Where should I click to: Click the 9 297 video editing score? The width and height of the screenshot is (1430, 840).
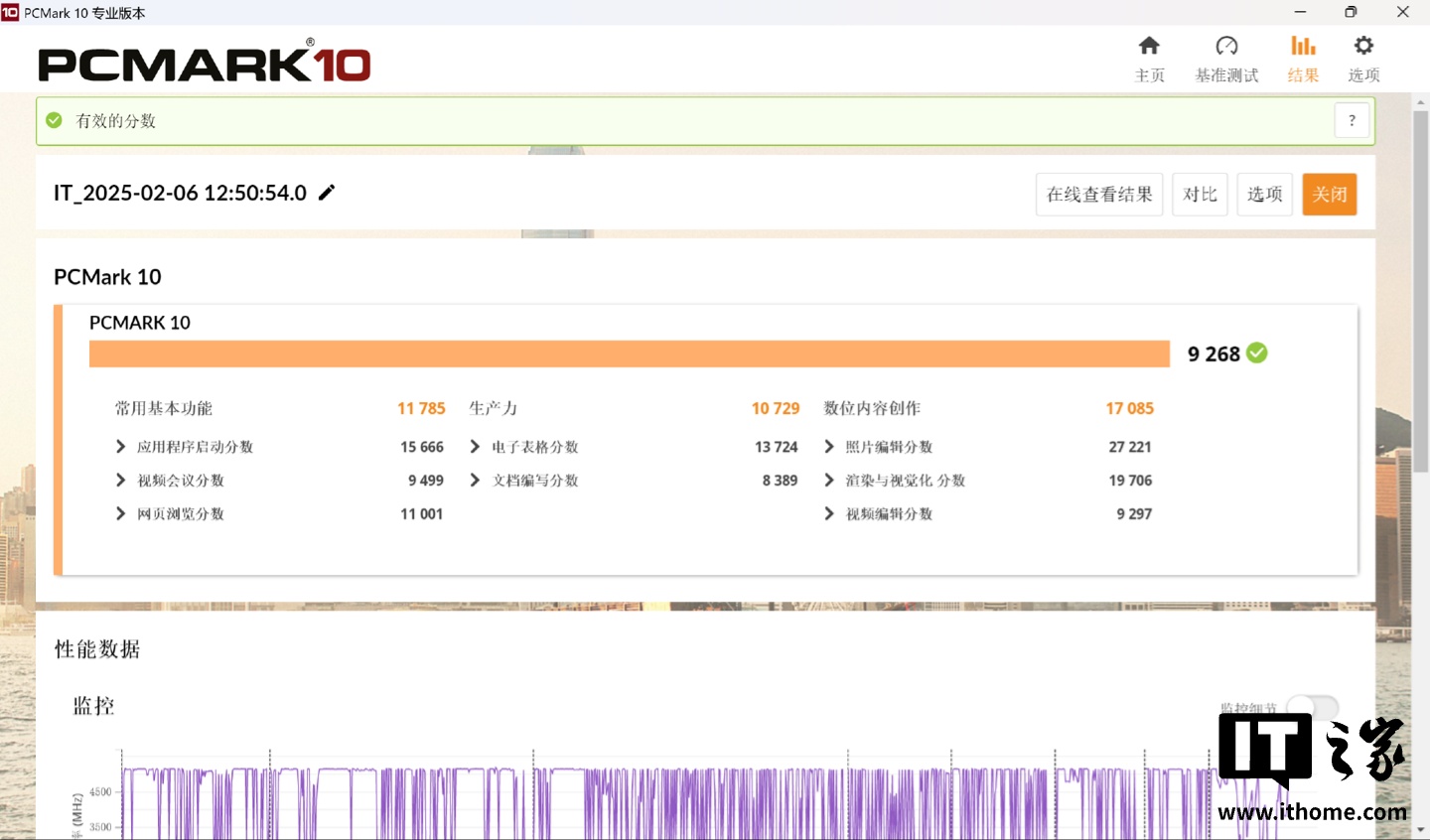tap(1134, 514)
